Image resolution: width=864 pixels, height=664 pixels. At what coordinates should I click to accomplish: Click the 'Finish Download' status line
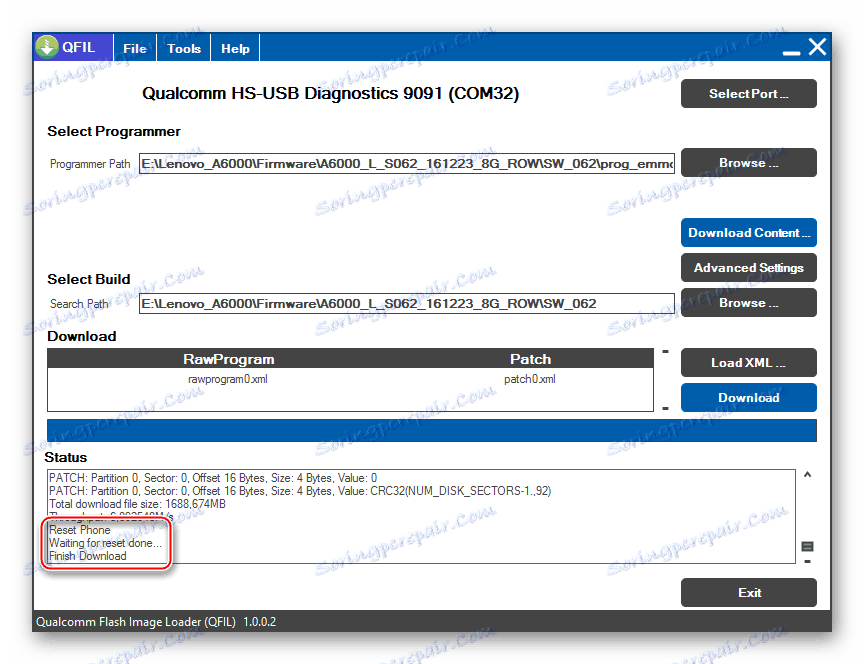[88, 556]
